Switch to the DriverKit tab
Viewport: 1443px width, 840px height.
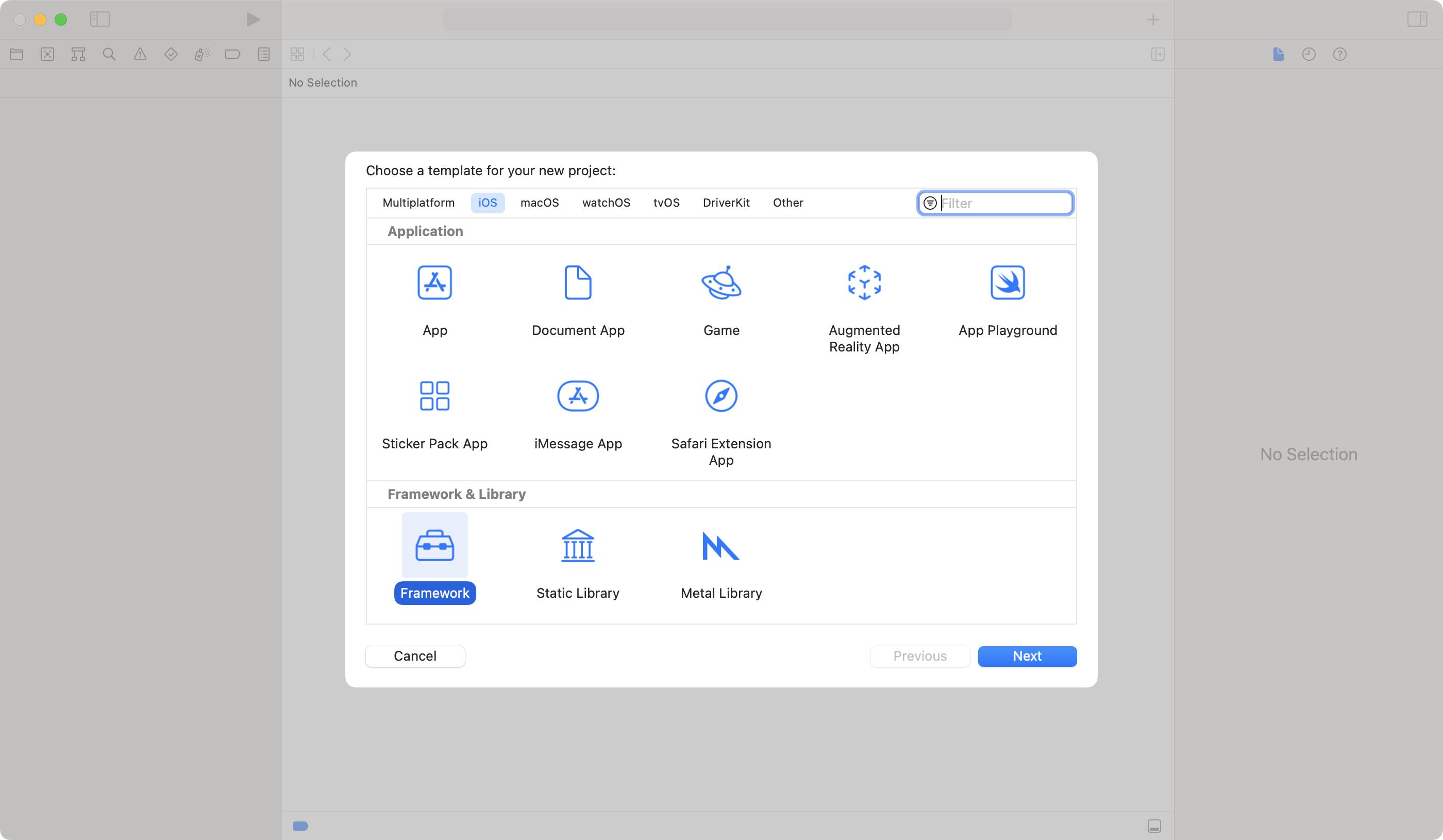(x=726, y=203)
